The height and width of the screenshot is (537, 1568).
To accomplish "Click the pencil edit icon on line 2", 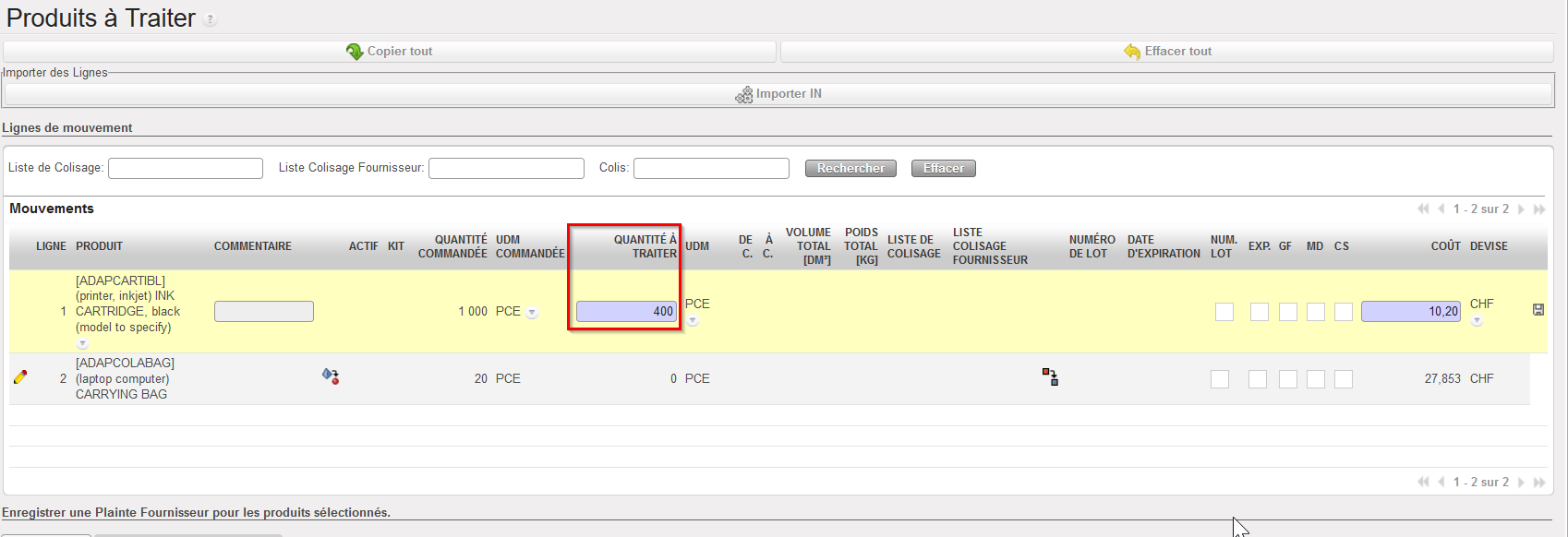I will [x=20, y=377].
